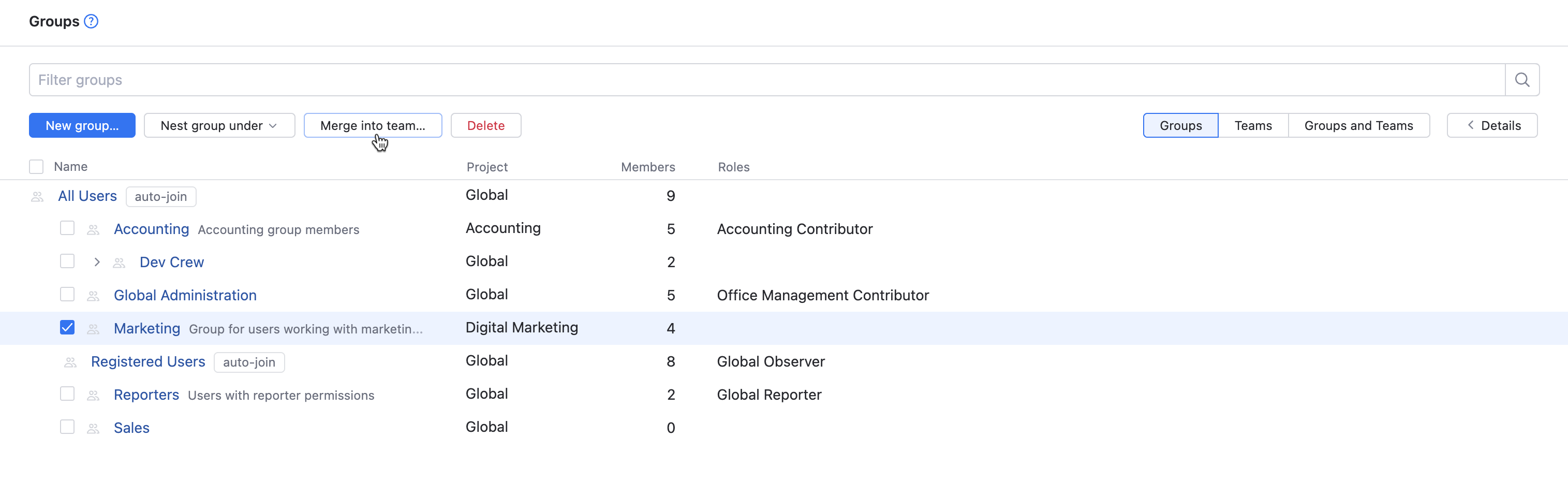Open the Global Administration group link
The height and width of the screenshot is (495, 1568).
pyautogui.click(x=185, y=295)
